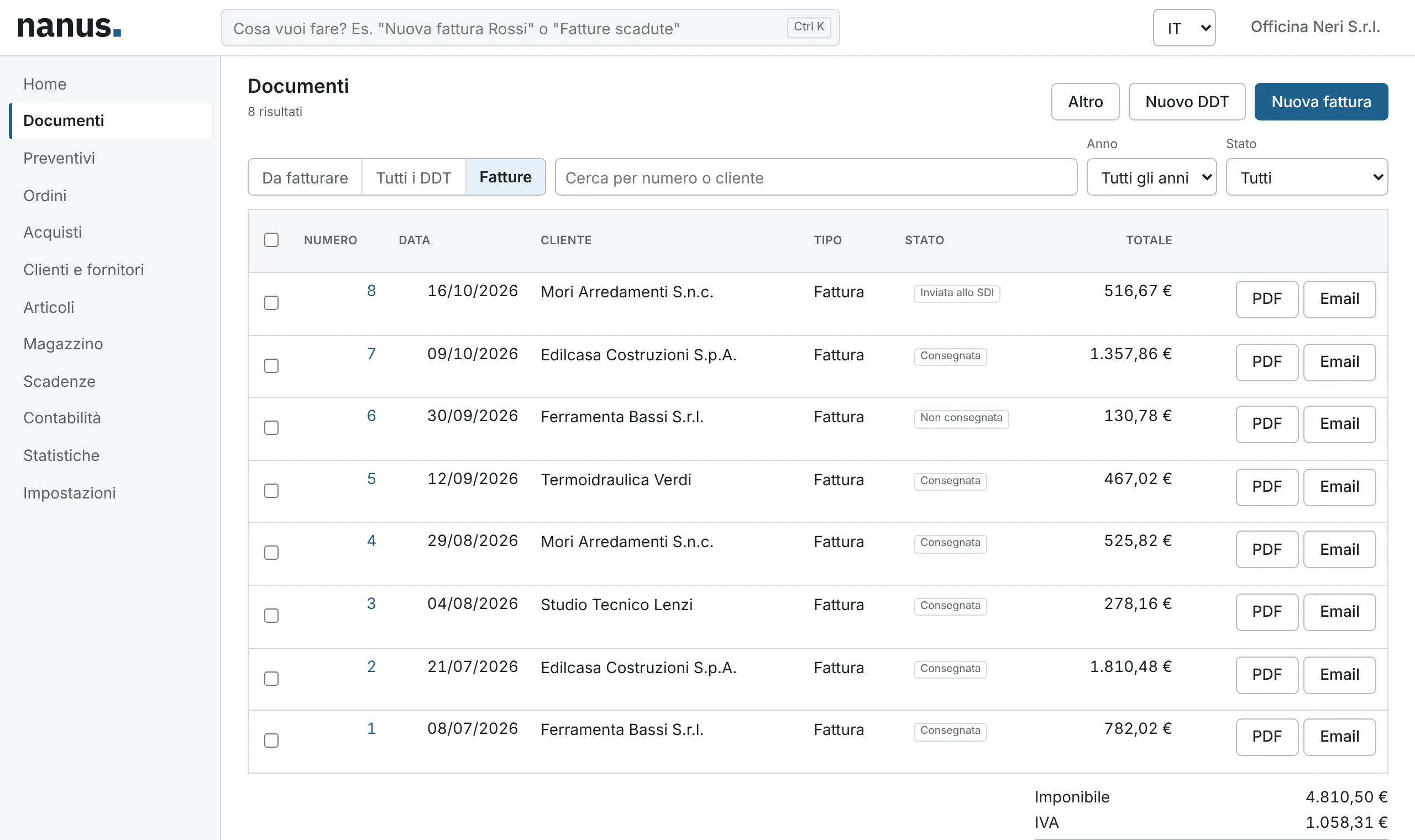The height and width of the screenshot is (840, 1415).
Task: Click the Non consegnata status badge
Action: click(x=961, y=418)
